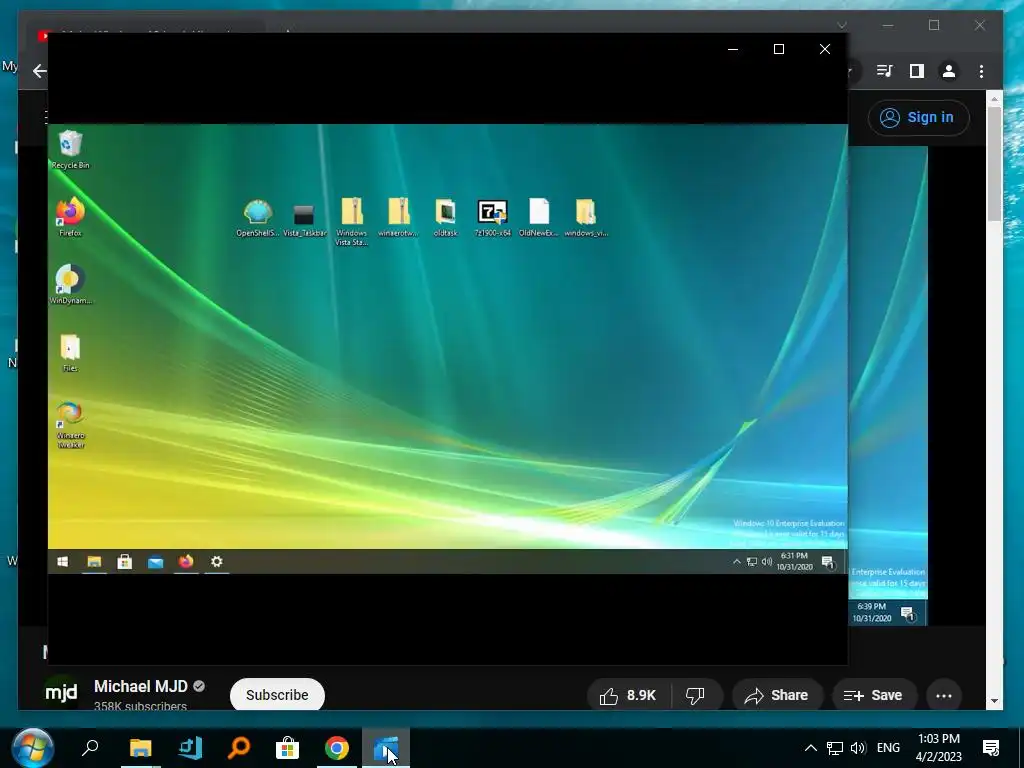Click the Store bag on the video's taskbar

pyautogui.click(x=125, y=562)
